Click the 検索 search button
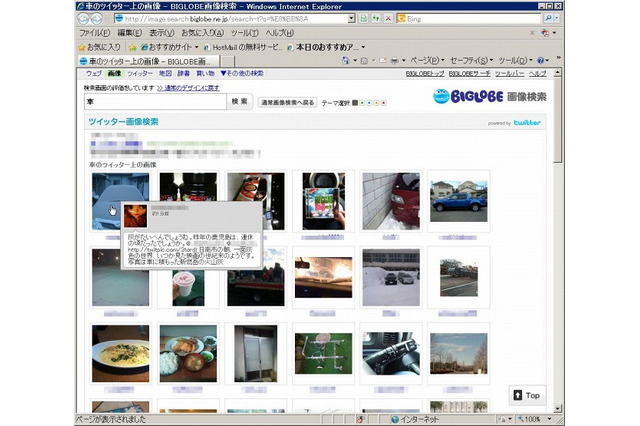Screen dimensions: 640x426 (240, 101)
